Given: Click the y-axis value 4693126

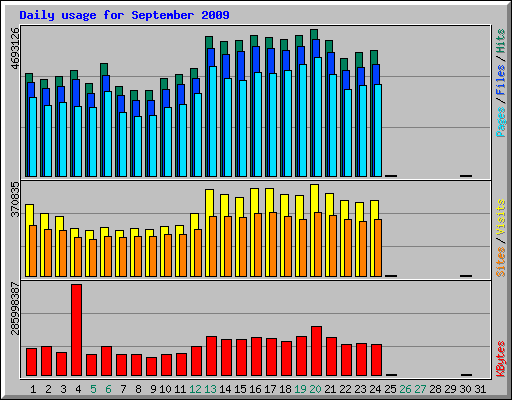Looking at the screenshot, I should (15, 49).
